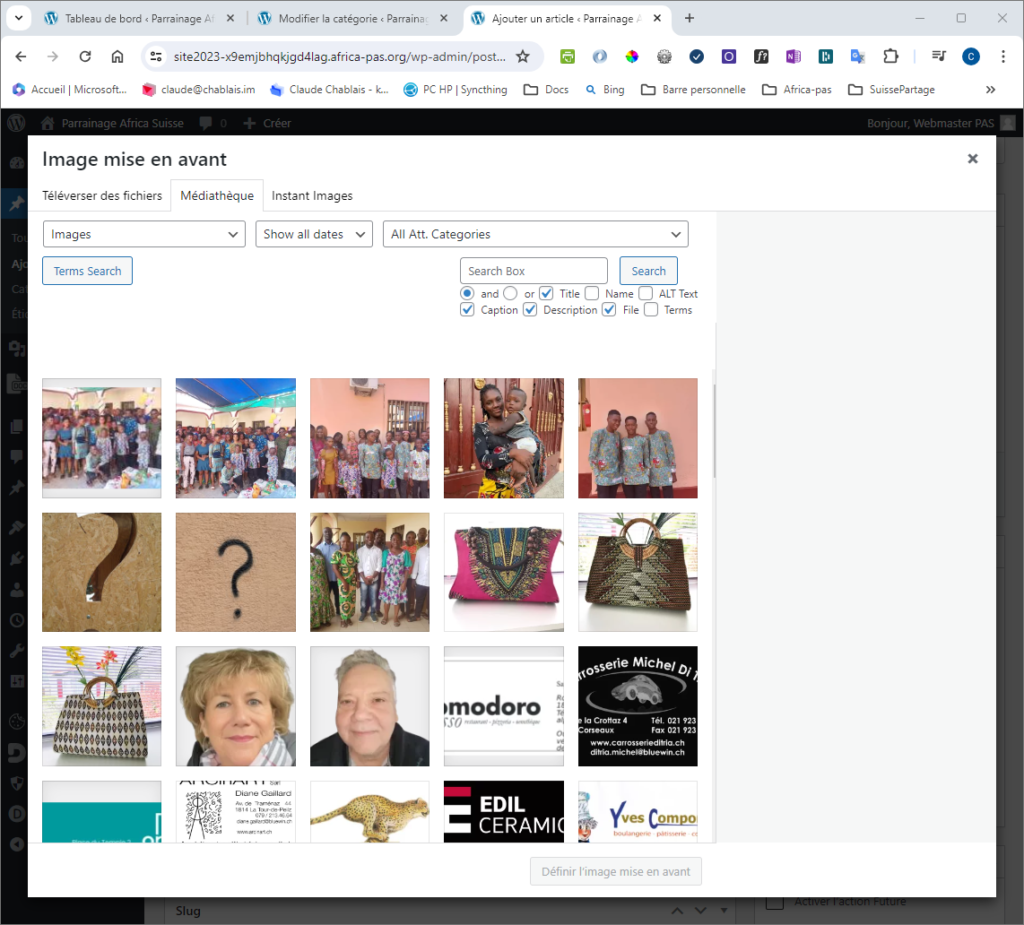Open the OneNote extension icon

793,57
